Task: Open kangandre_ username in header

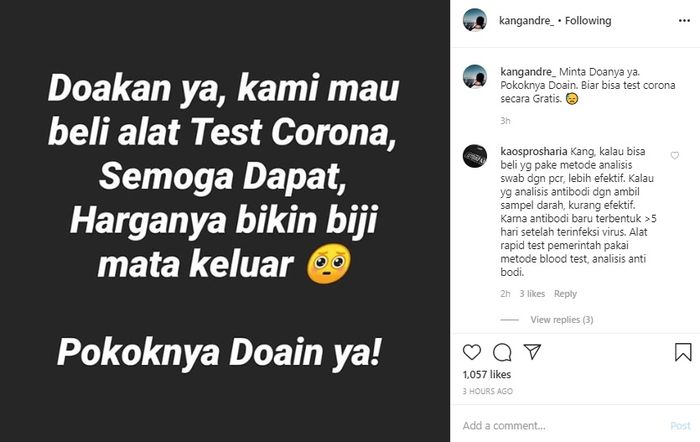Action: [527, 21]
